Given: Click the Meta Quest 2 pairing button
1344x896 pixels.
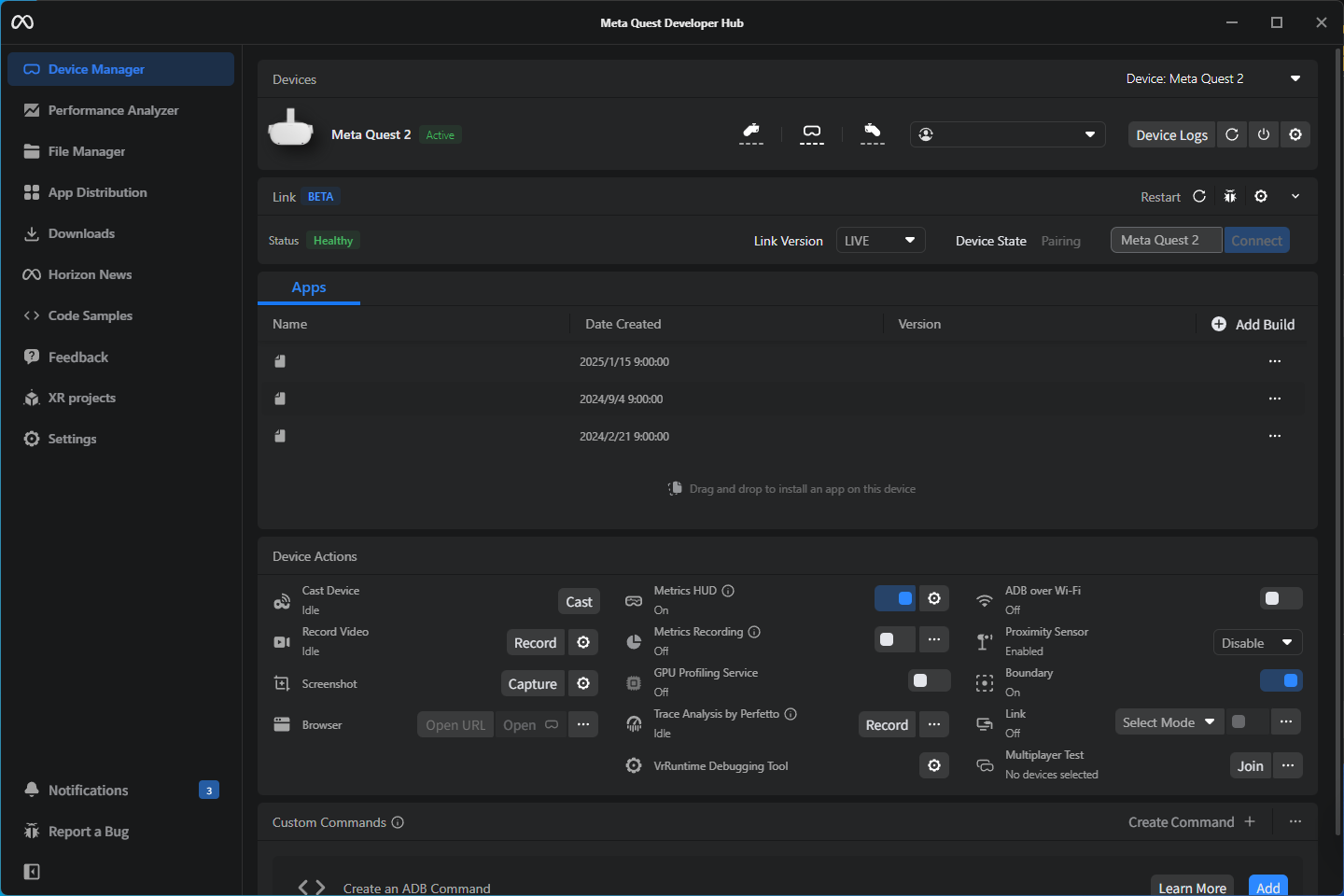Looking at the screenshot, I should [x=1167, y=240].
